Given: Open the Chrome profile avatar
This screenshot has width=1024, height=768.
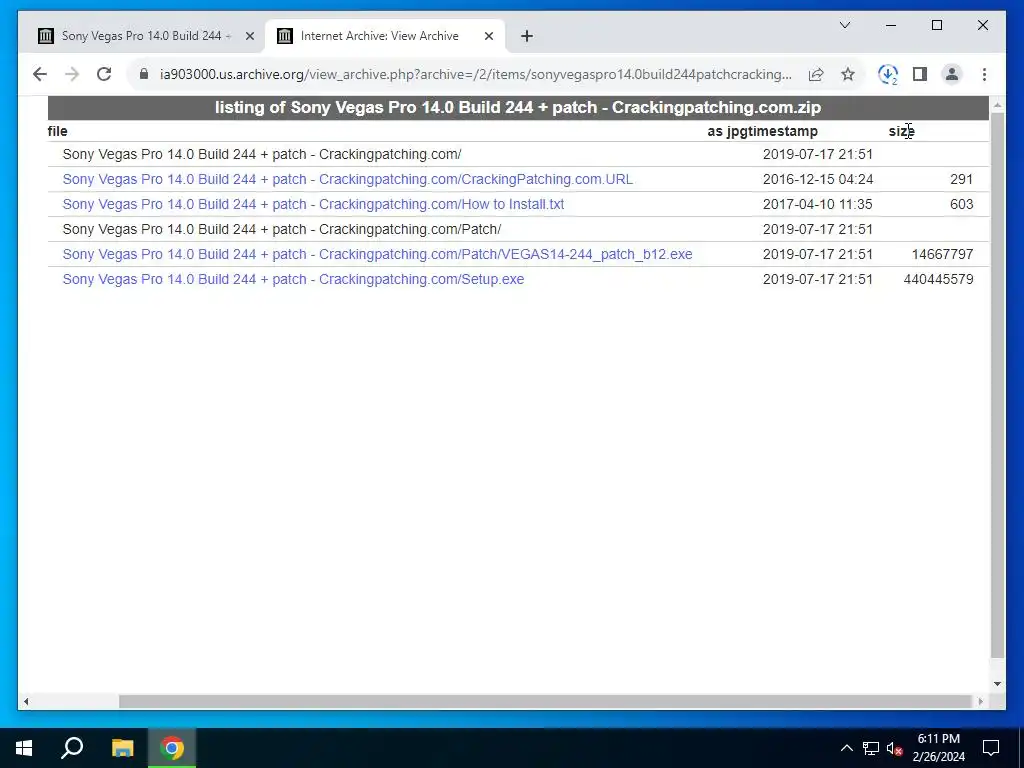Looking at the screenshot, I should point(952,74).
